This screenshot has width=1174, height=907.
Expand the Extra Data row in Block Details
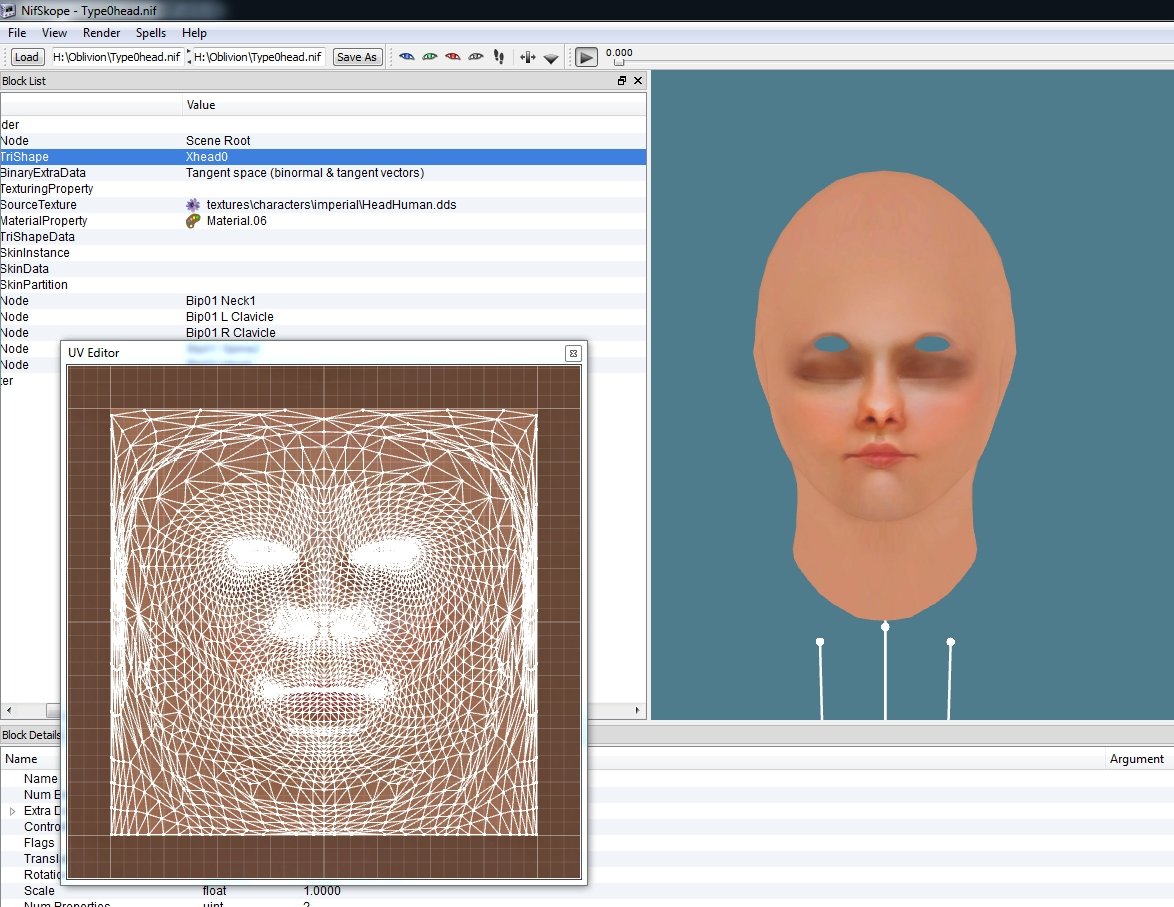tap(12, 811)
